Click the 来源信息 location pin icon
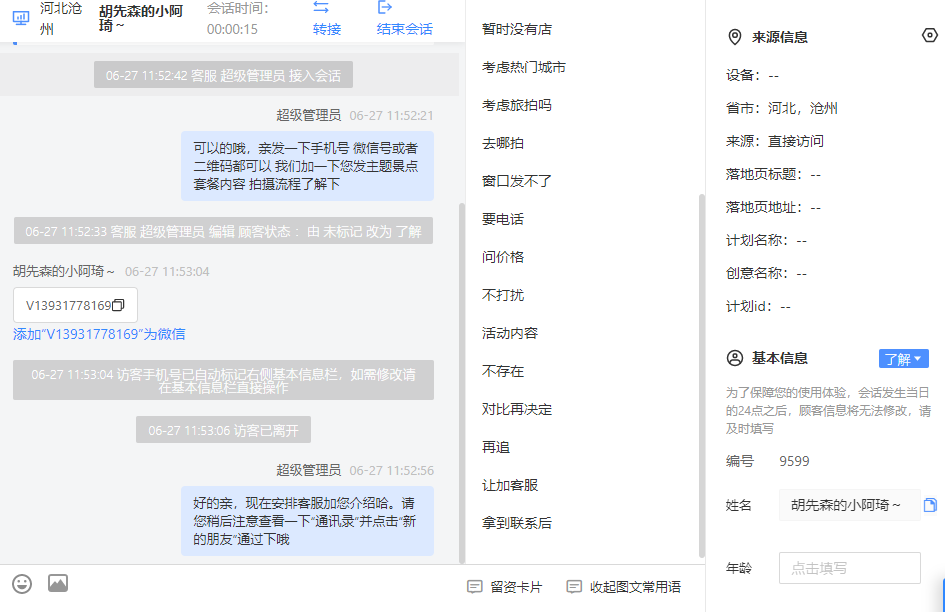945x612 pixels. tap(735, 37)
